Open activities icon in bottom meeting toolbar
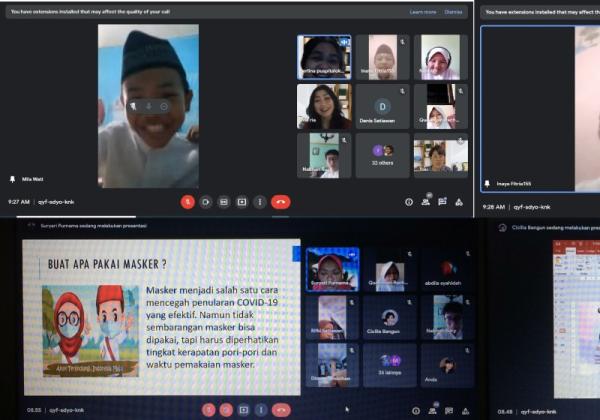Image resolution: width=600 pixels, height=420 pixels. click(x=466, y=411)
